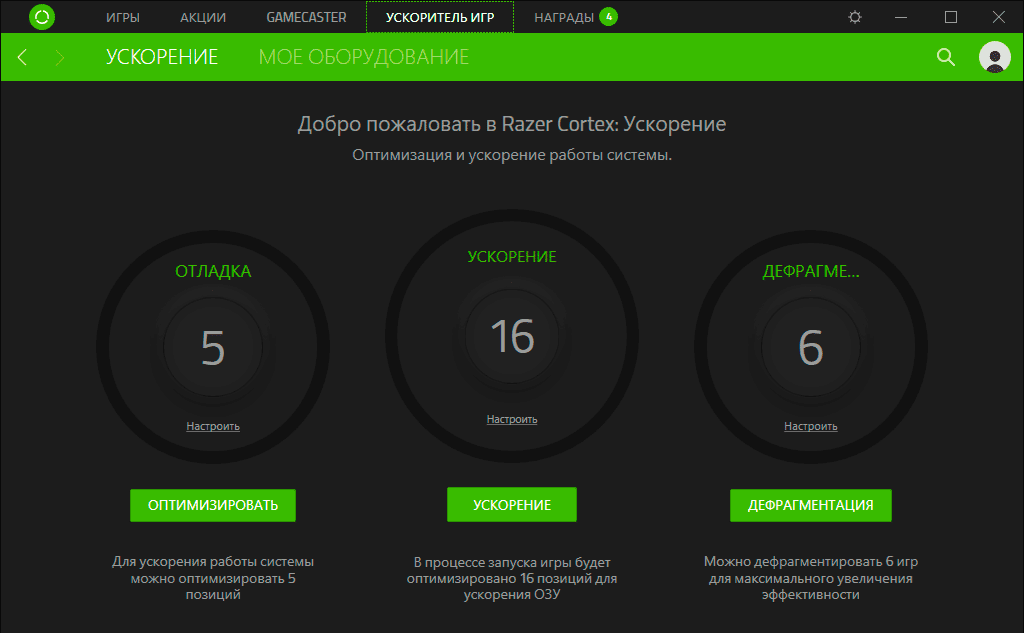The height and width of the screenshot is (633, 1024).
Task: Open Настроить link under ДЕФРАГМЕ... dial
Action: tap(810, 426)
